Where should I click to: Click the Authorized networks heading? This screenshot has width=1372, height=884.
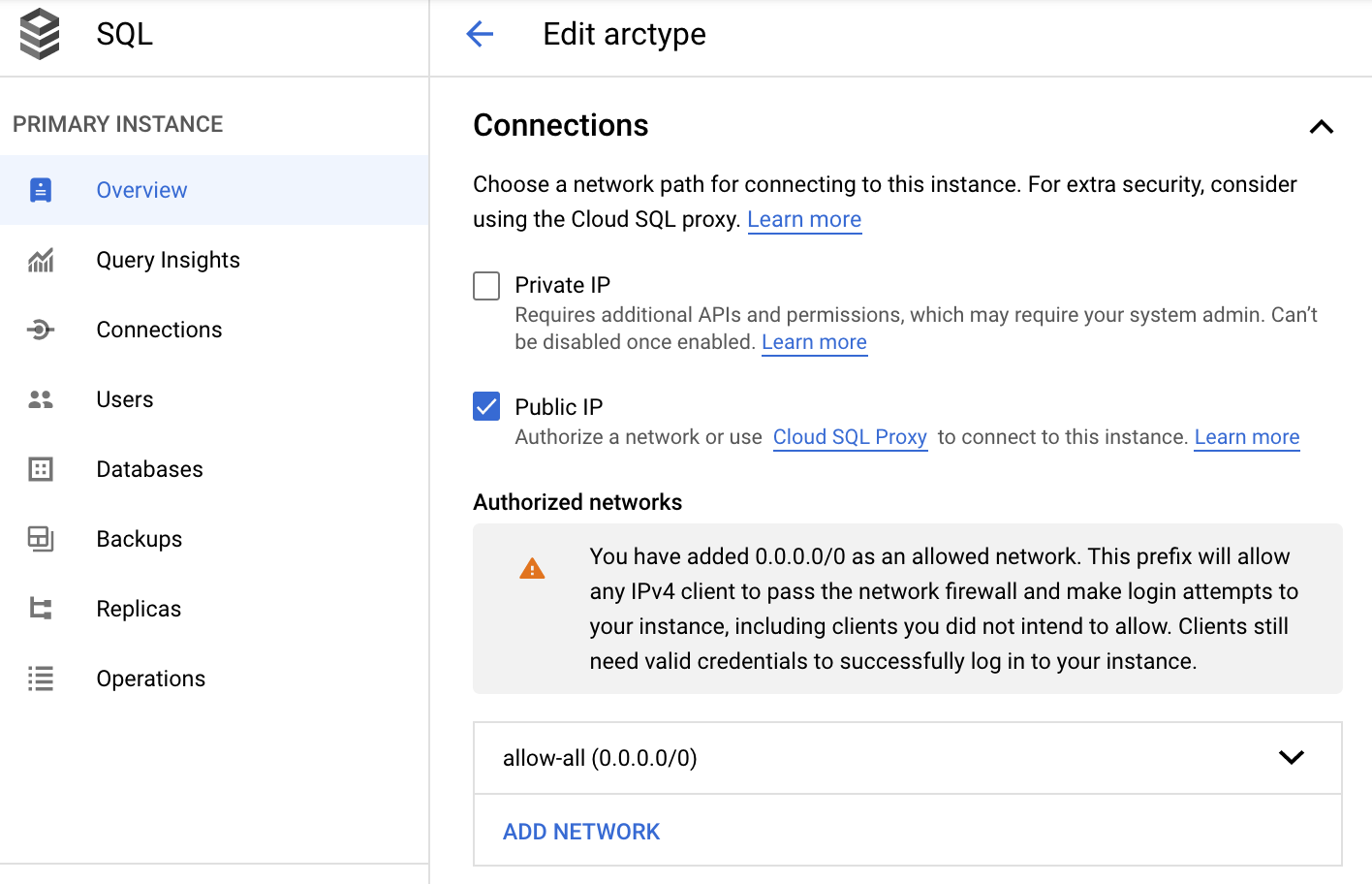(x=577, y=502)
